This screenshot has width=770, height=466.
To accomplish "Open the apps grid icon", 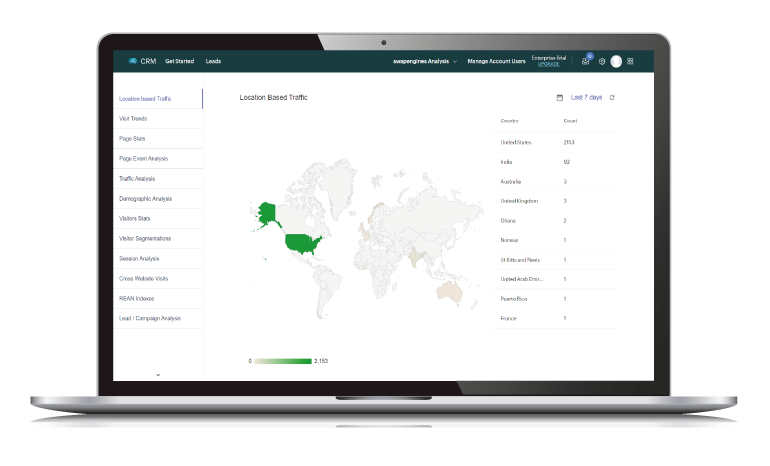I will (x=630, y=61).
